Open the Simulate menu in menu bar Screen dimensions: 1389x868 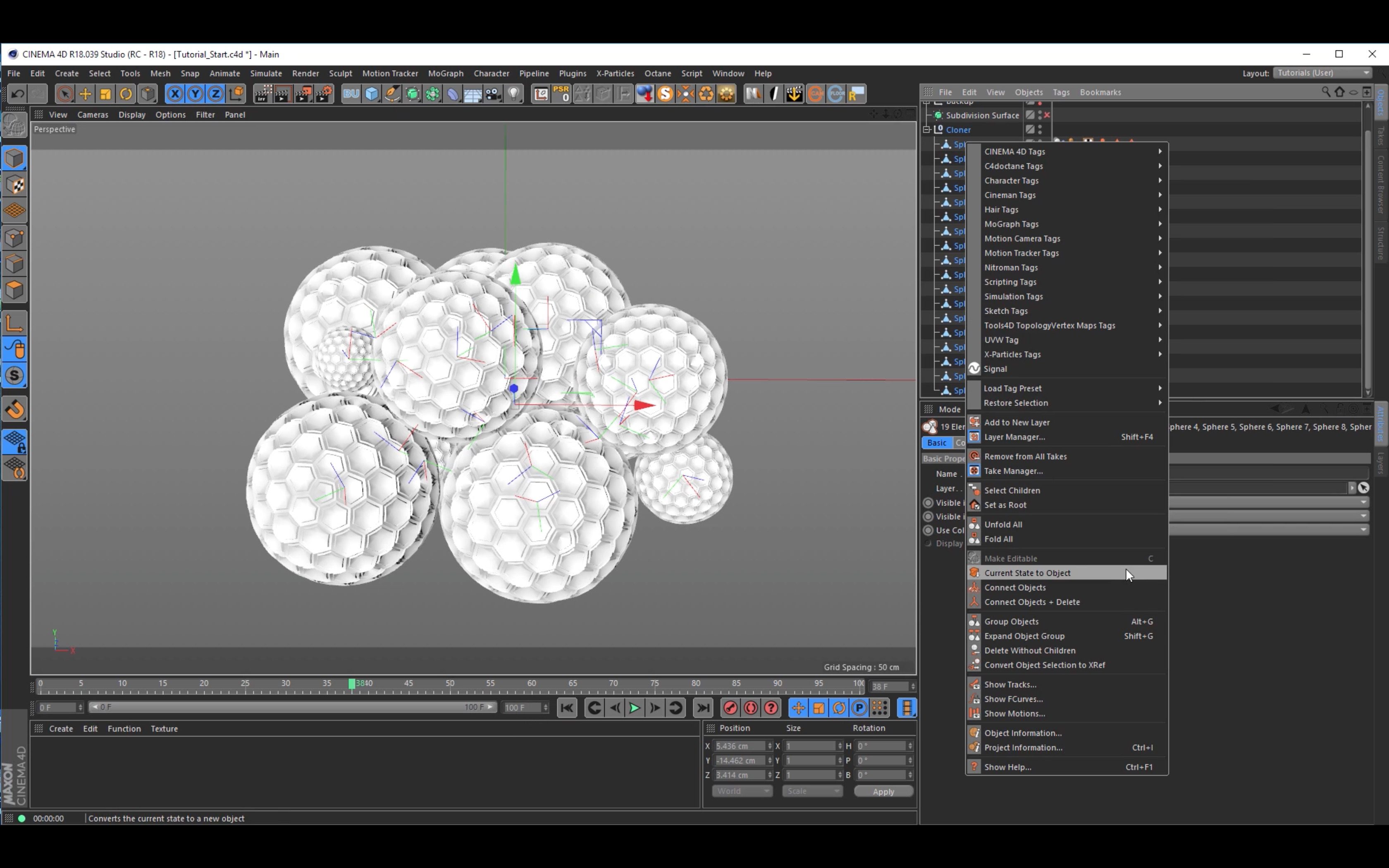[x=266, y=73]
